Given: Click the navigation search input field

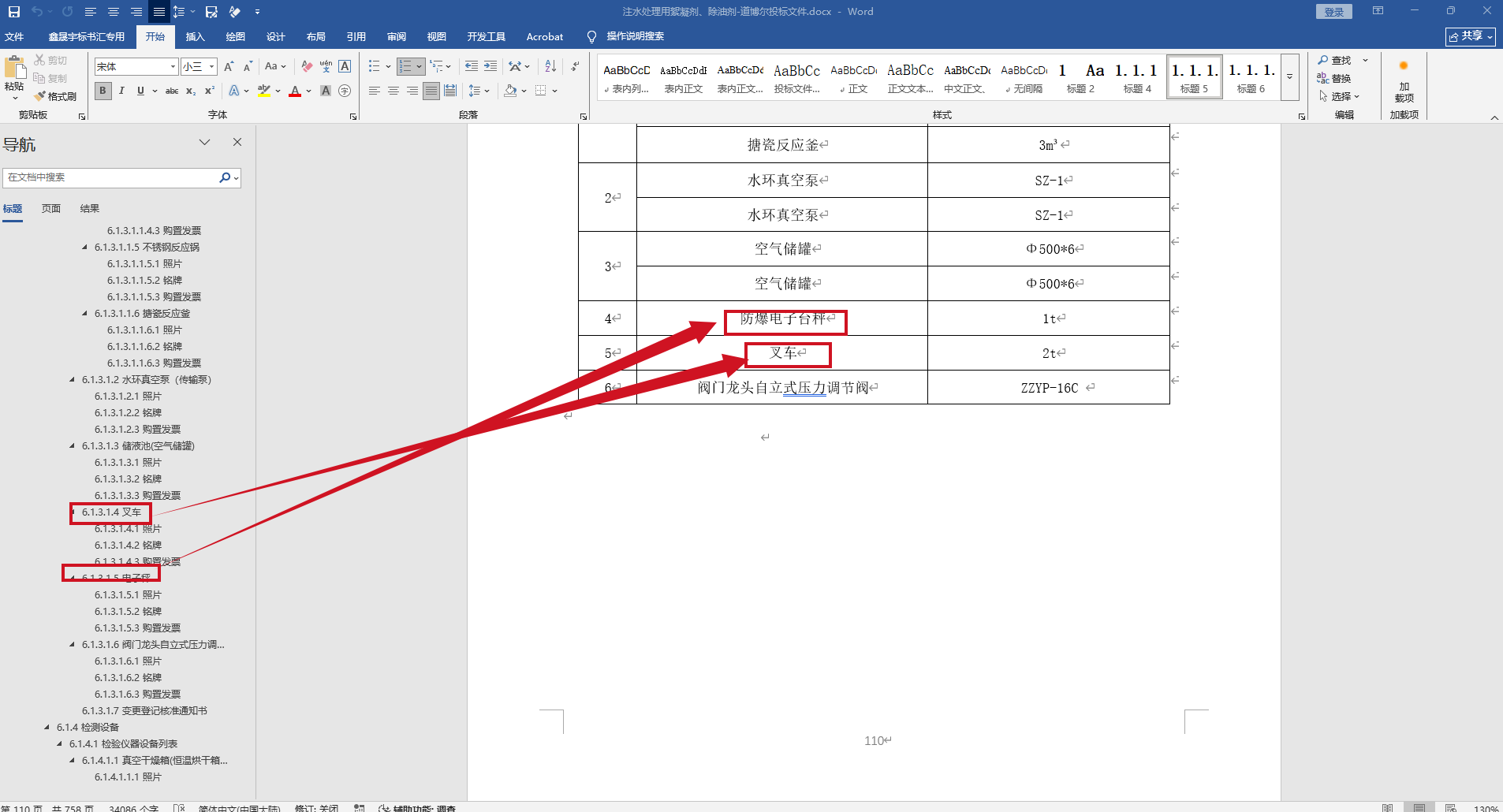Looking at the screenshot, I should (110, 177).
